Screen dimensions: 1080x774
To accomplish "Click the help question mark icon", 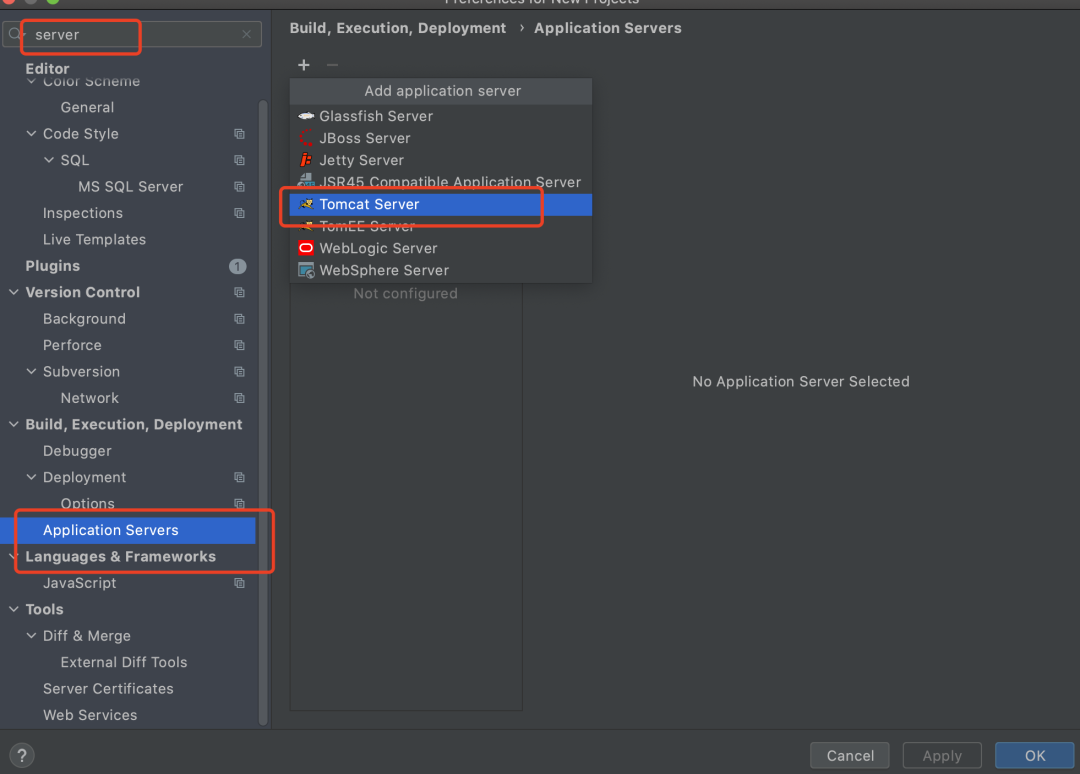I will click(x=22, y=755).
